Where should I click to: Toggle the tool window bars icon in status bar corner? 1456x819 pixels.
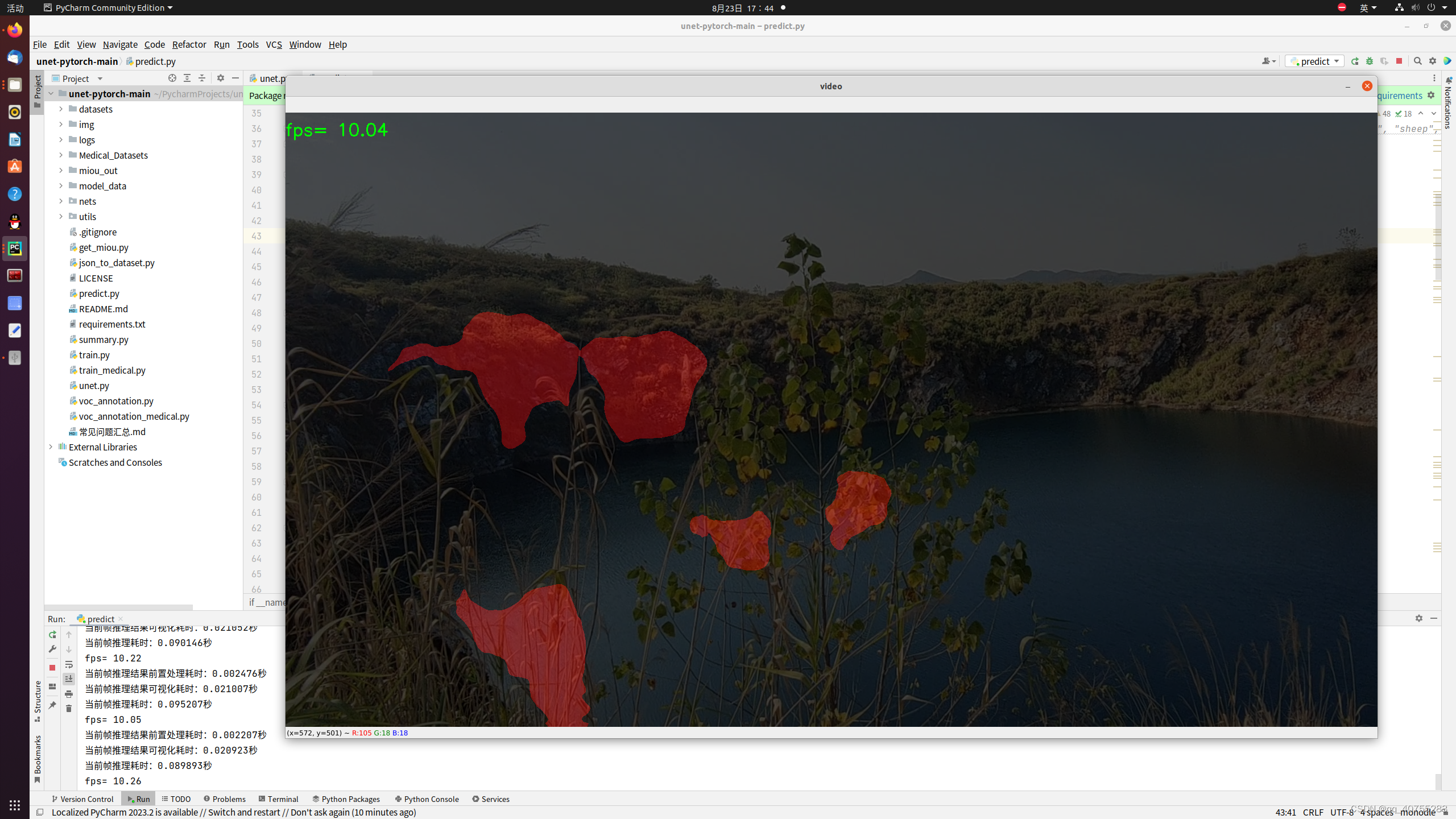[40, 812]
